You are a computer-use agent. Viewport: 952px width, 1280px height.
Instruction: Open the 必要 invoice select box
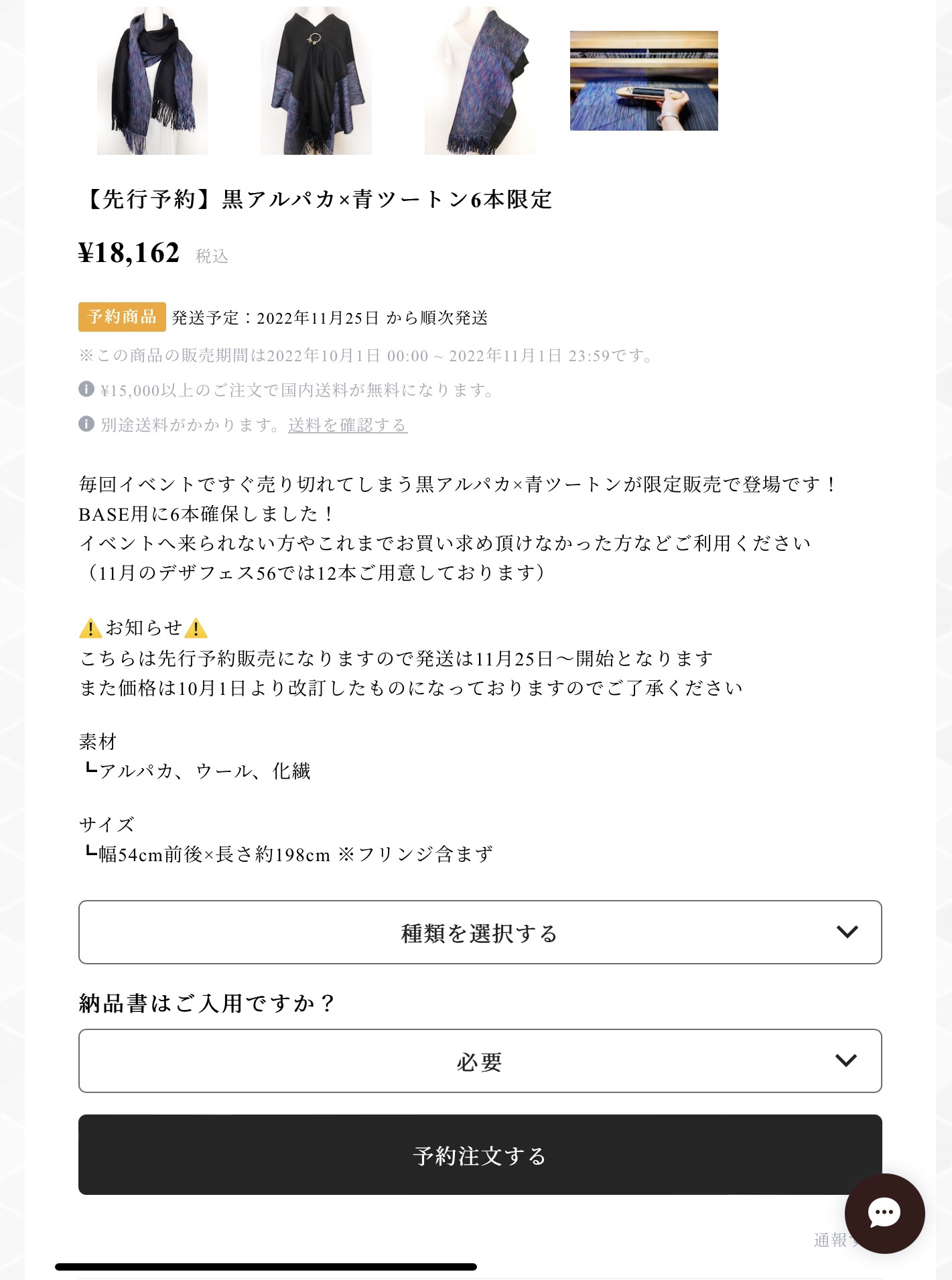tap(480, 1061)
